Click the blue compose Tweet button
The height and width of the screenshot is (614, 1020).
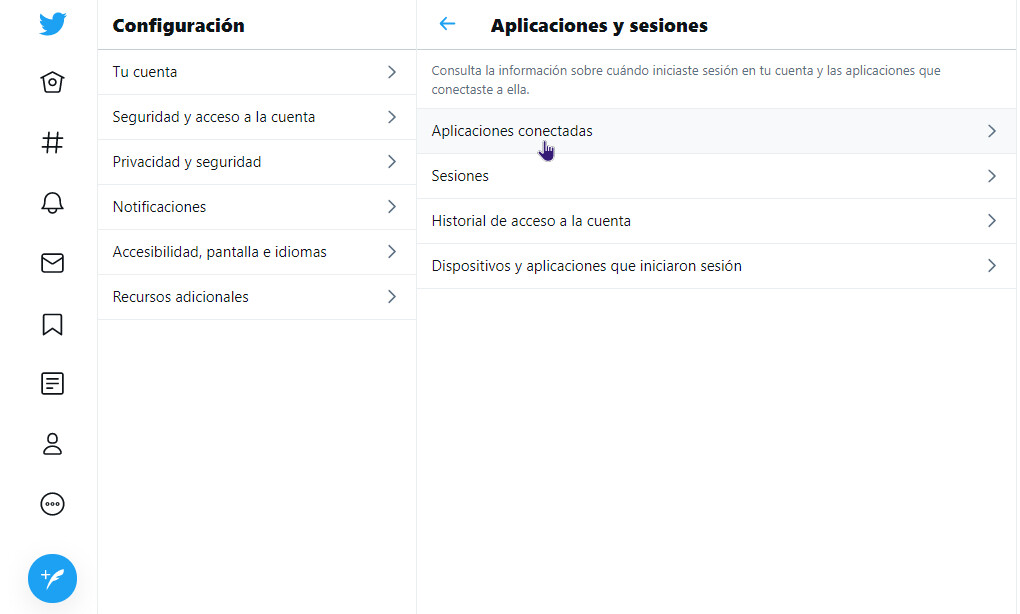tap(52, 578)
